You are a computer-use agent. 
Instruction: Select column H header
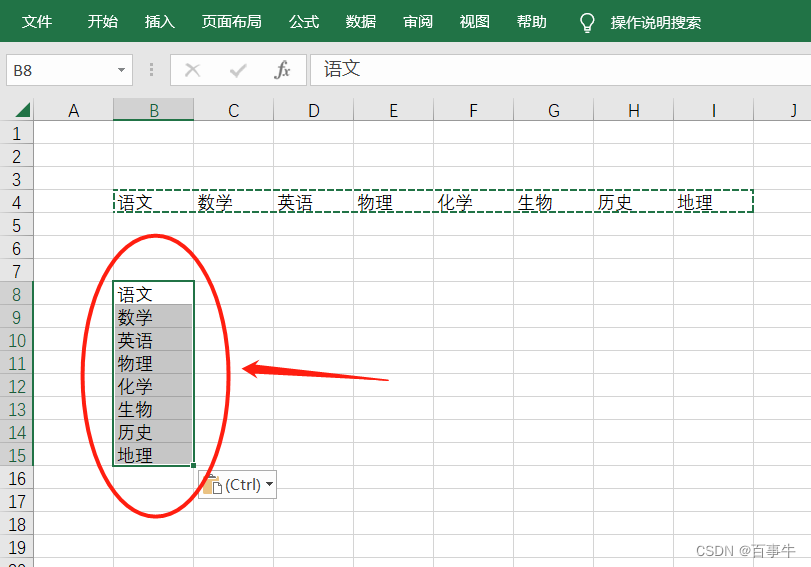(634, 110)
